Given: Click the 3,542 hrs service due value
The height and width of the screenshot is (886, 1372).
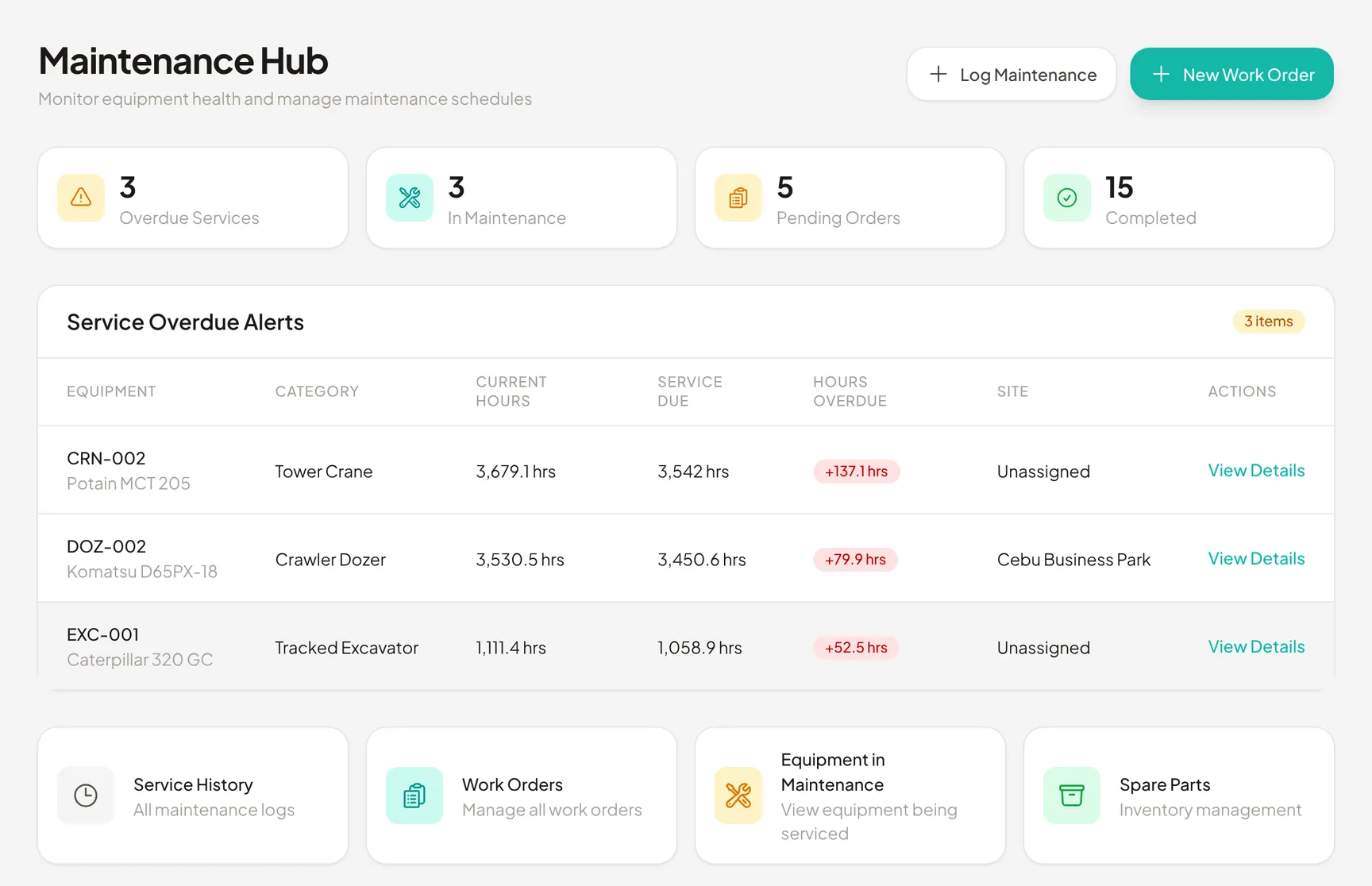Looking at the screenshot, I should [x=693, y=472].
